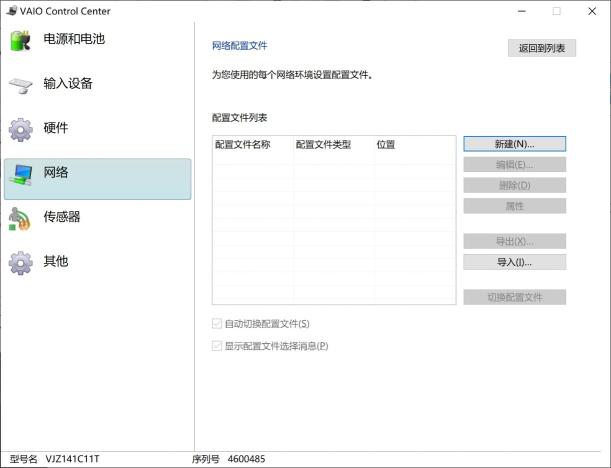This screenshot has height=468, width=611.
Task: Import a profile with 导入(I)...
Action: 514,262
